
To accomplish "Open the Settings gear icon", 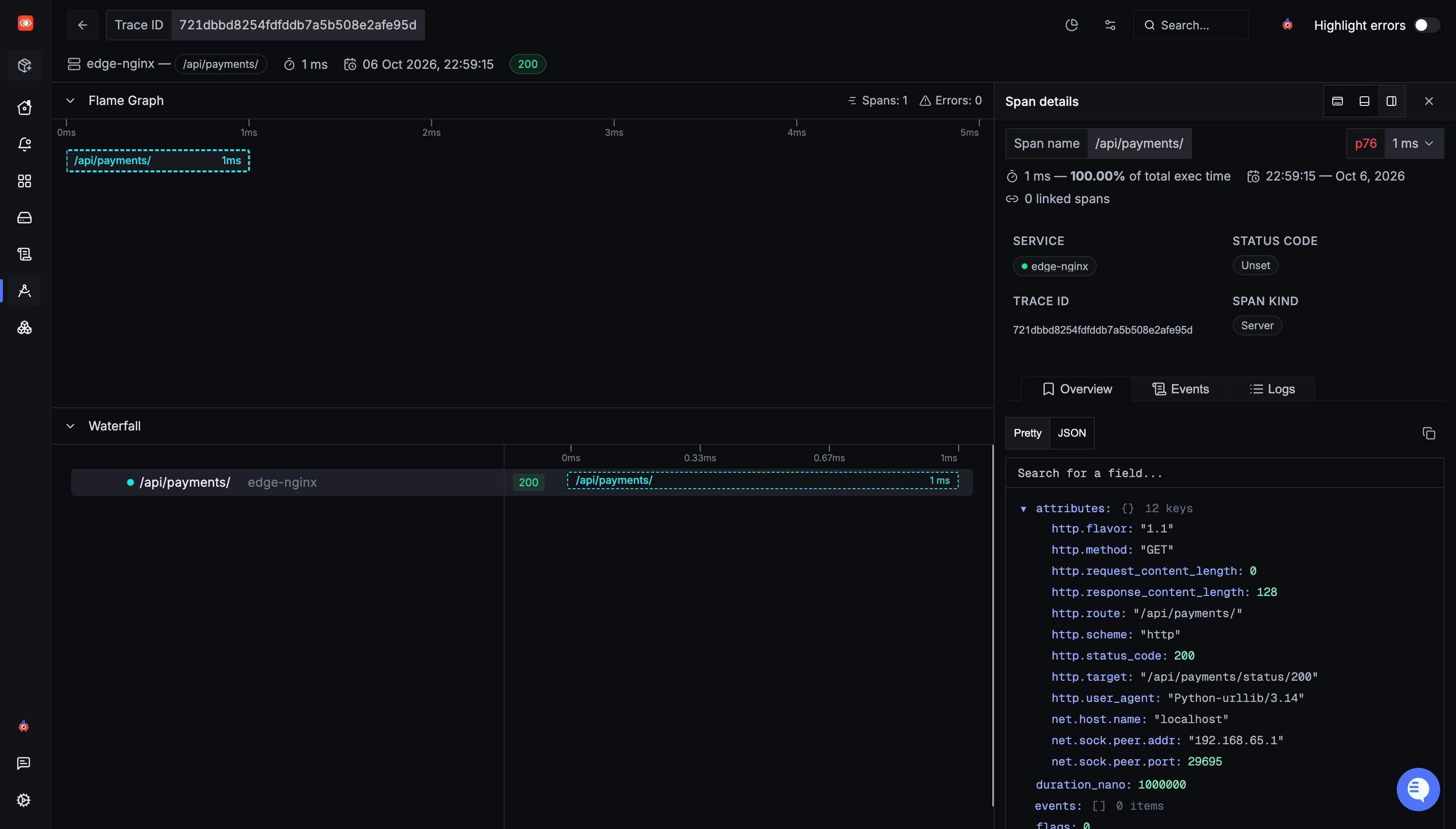I will (23, 800).
